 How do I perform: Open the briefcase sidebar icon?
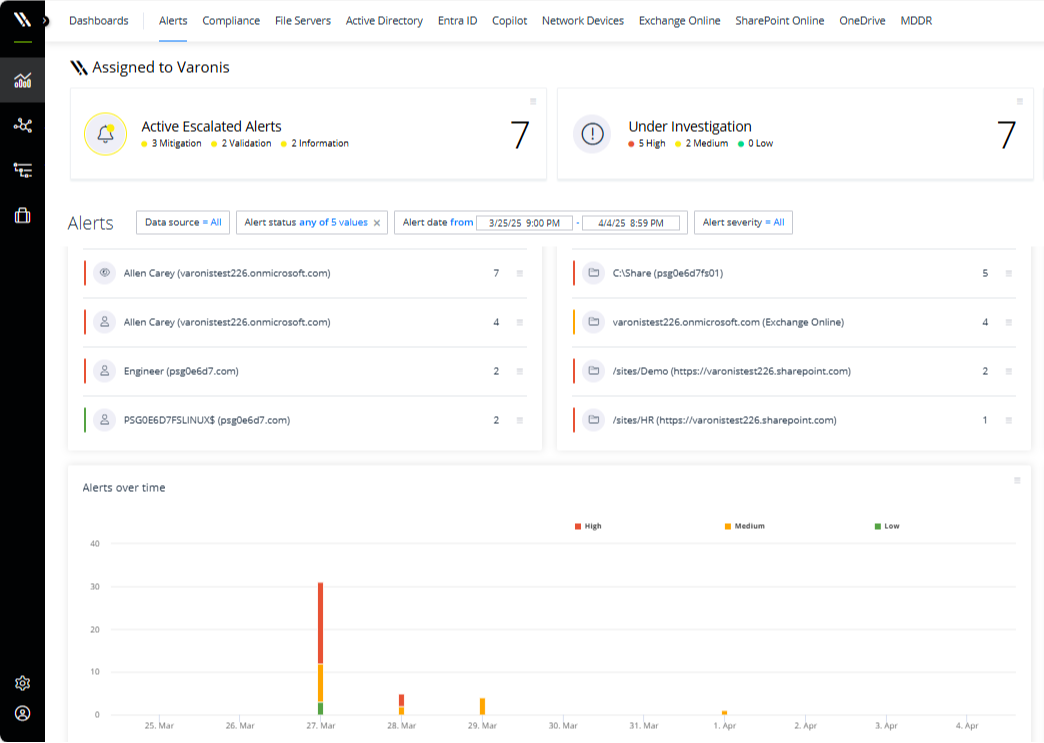pyautogui.click(x=23, y=215)
